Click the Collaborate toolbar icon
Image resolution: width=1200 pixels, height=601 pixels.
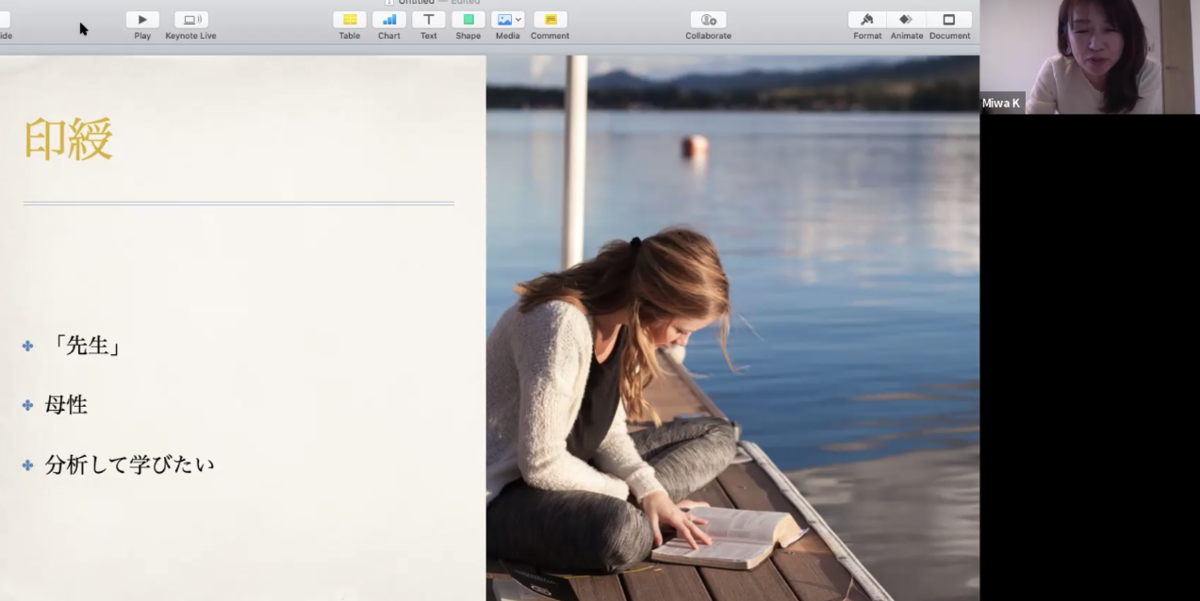click(x=708, y=20)
